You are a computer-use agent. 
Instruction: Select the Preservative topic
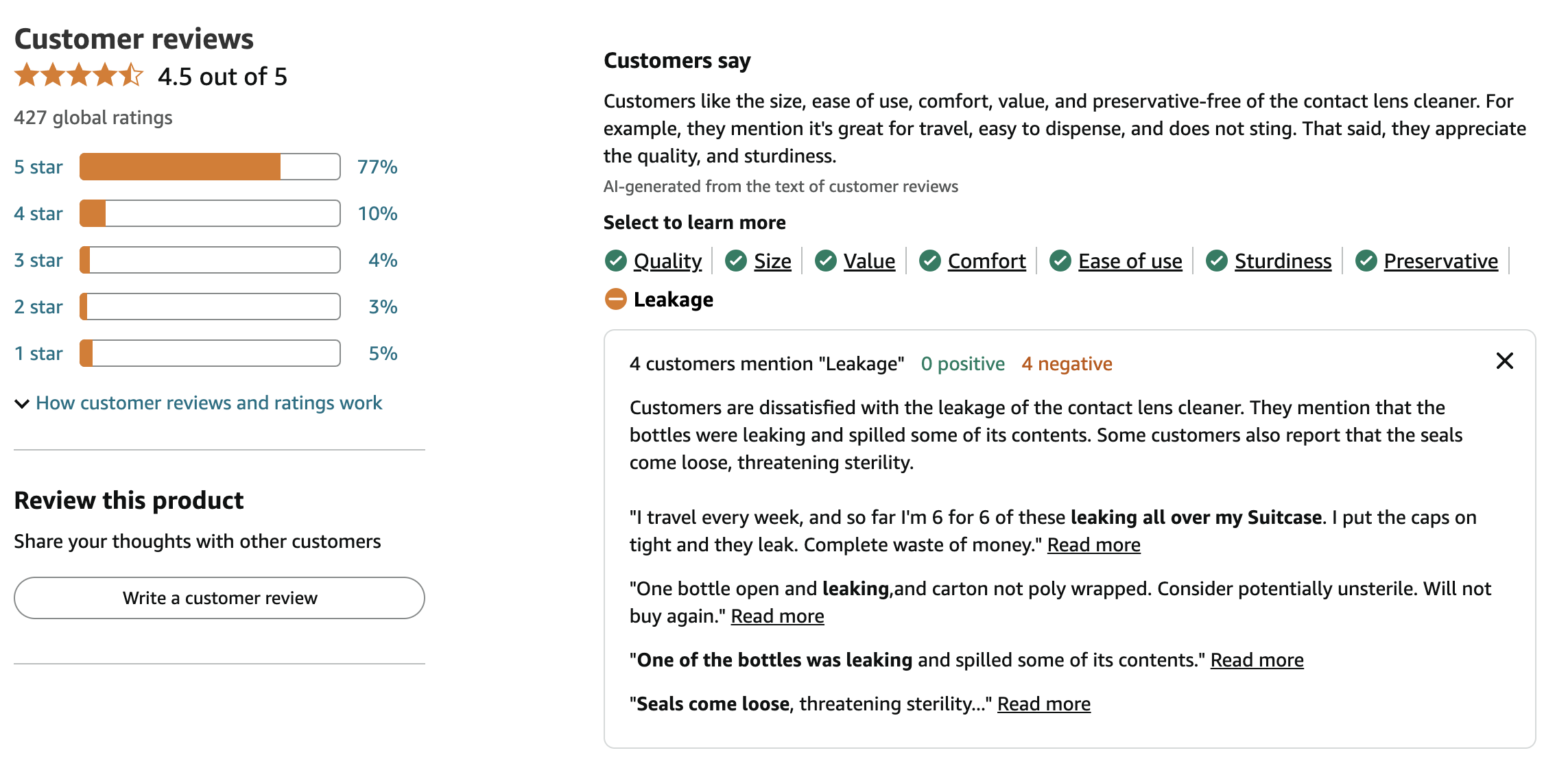click(x=1440, y=261)
